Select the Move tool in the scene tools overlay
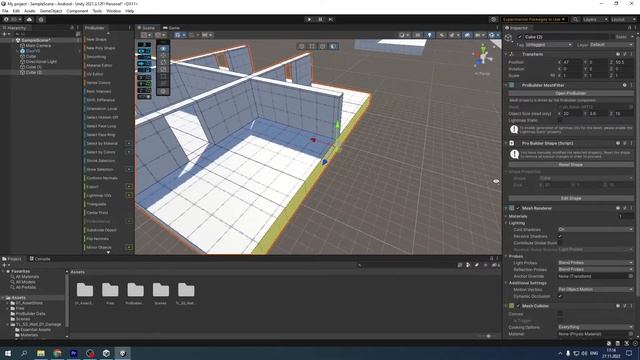The width and height of the screenshot is (640, 360). point(163,56)
